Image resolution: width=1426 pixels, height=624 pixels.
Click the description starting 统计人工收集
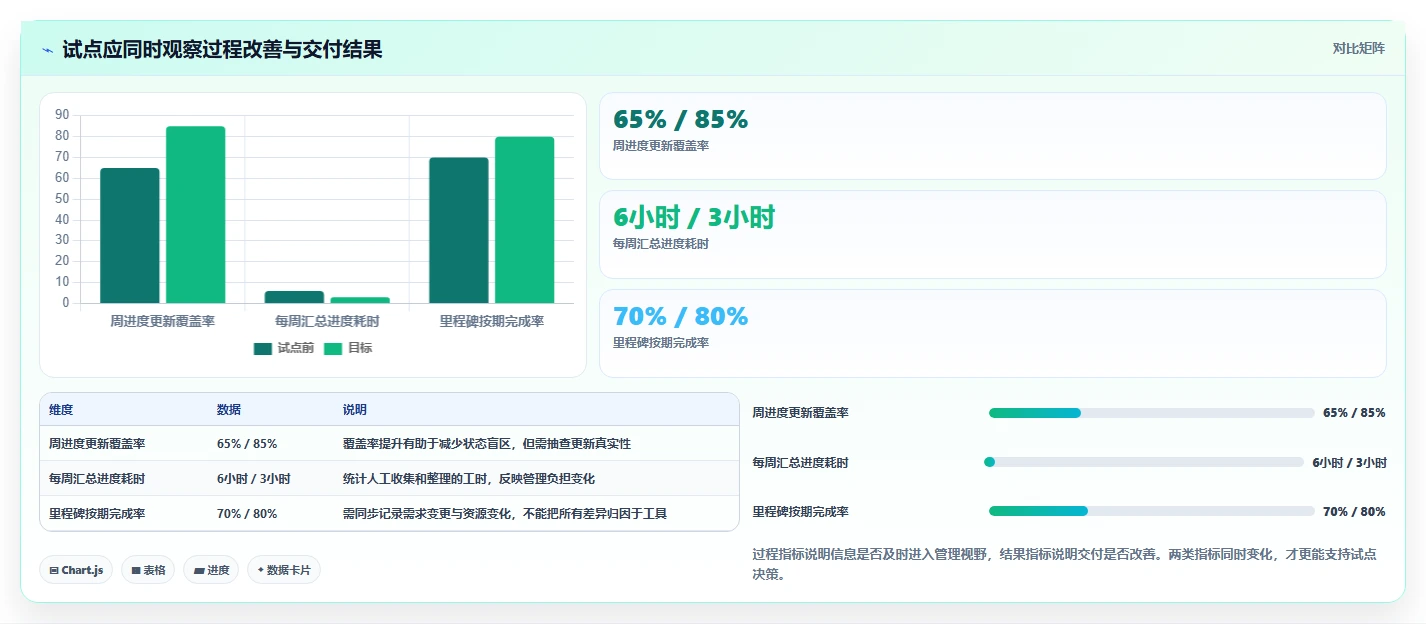point(469,479)
